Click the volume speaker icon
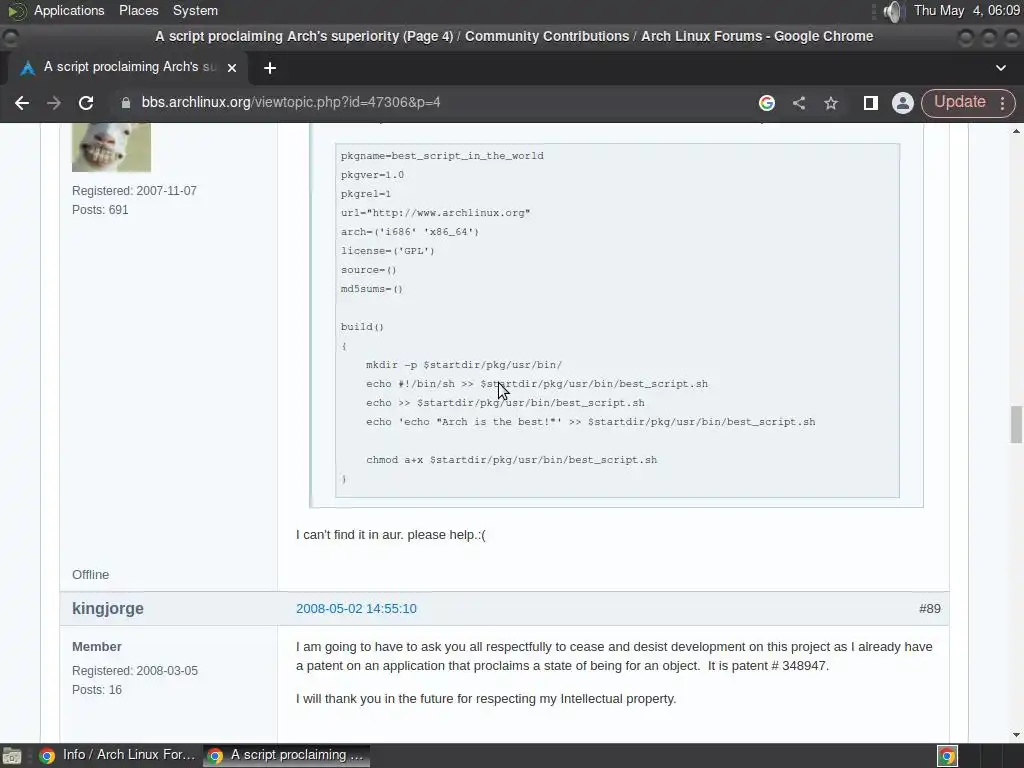The image size is (1024, 768). [892, 11]
